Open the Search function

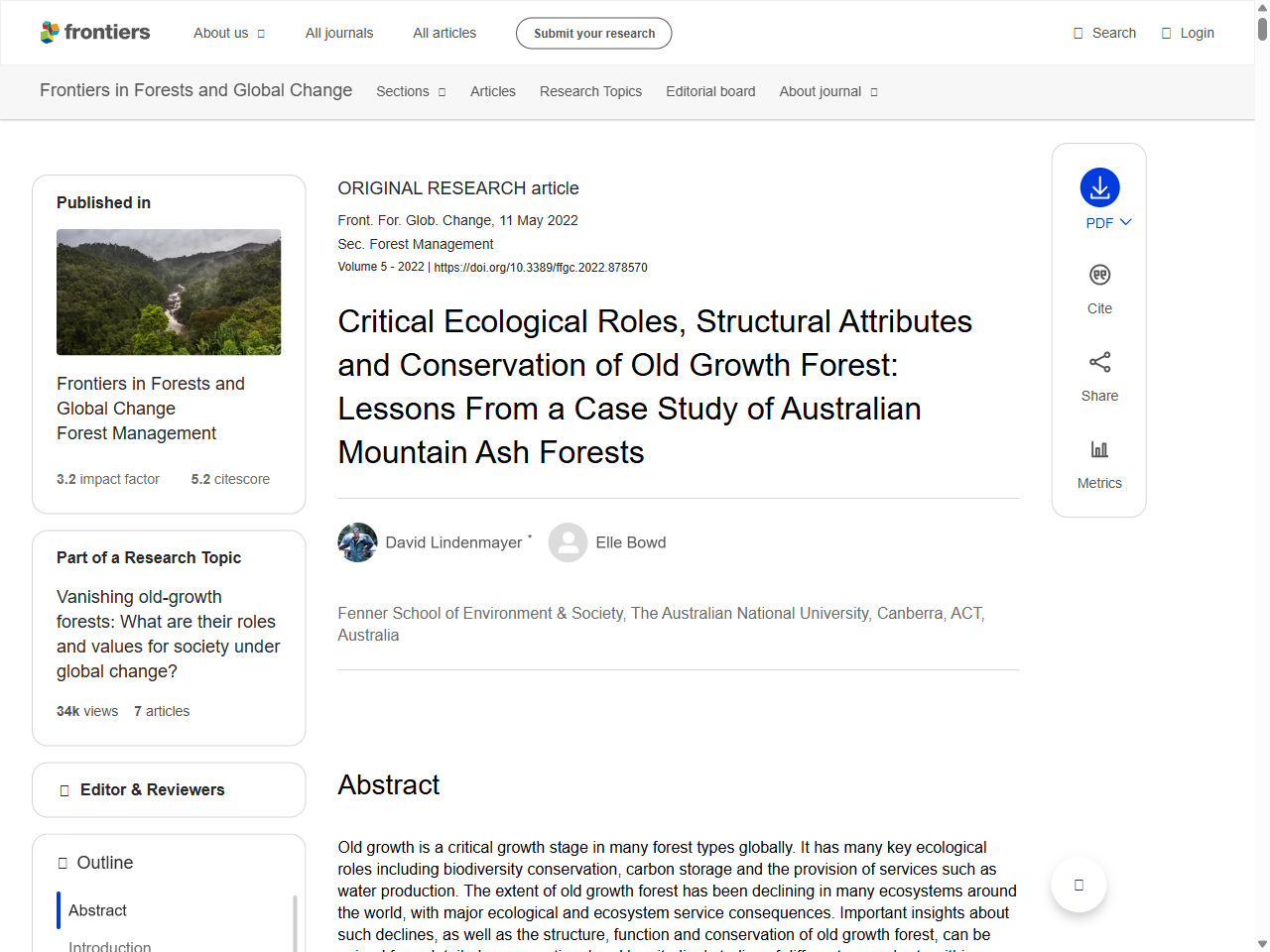1104,33
